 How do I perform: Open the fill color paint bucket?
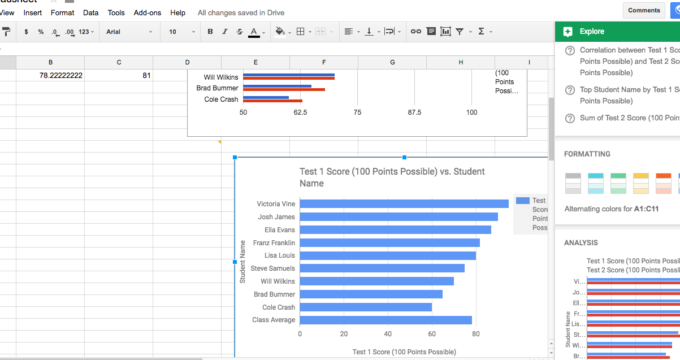coord(280,32)
